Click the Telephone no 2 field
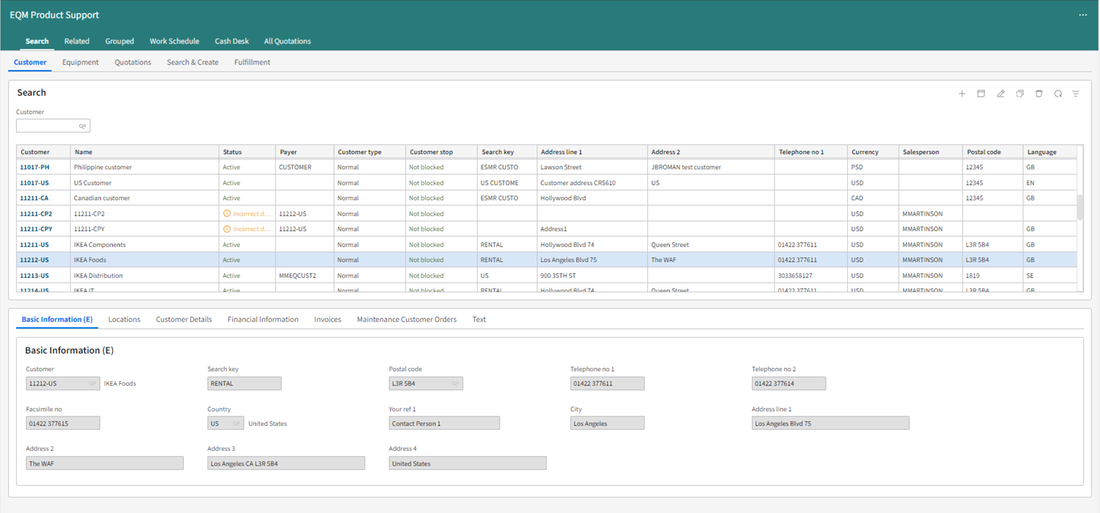This screenshot has width=1100, height=513. [789, 384]
